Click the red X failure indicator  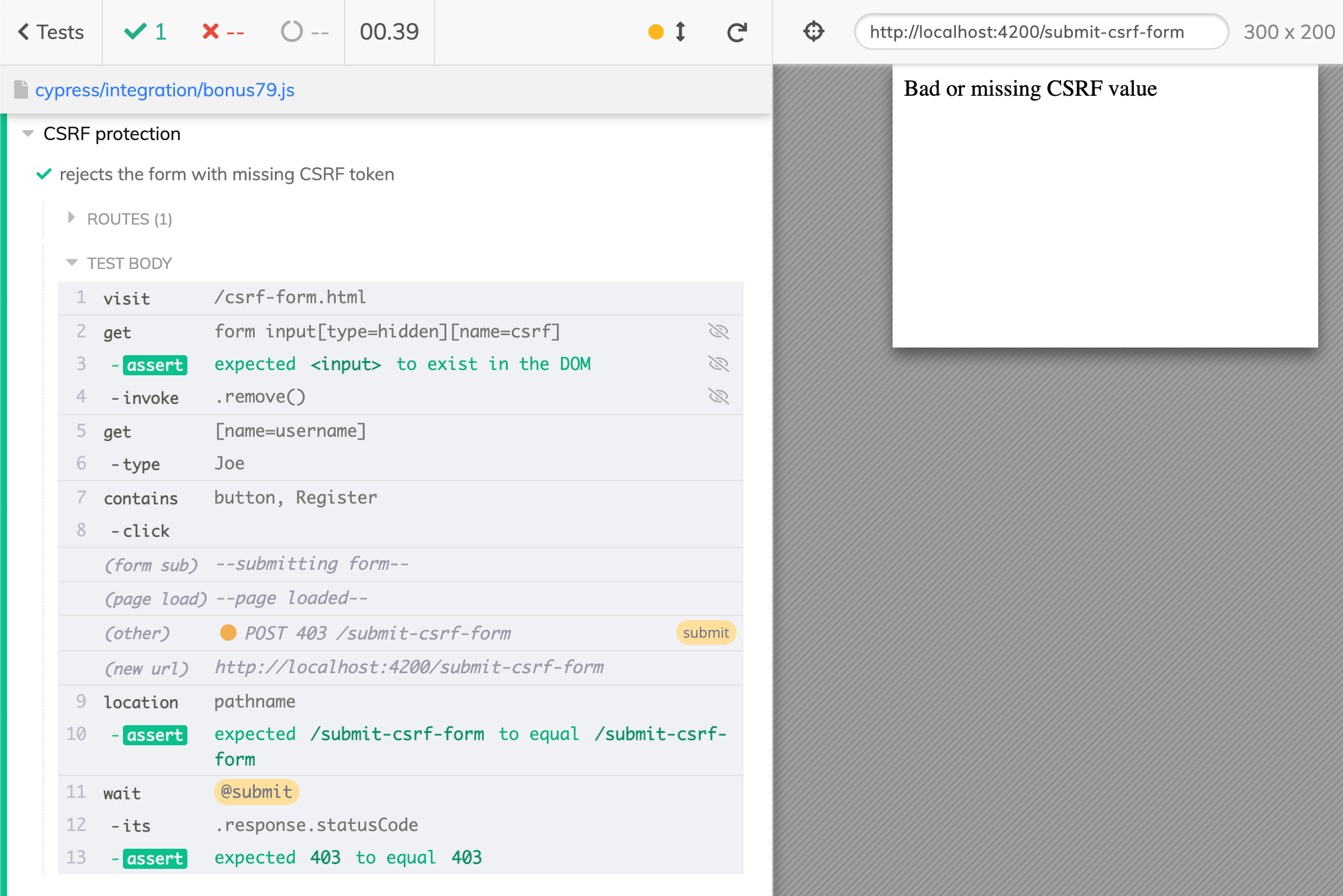tap(211, 32)
